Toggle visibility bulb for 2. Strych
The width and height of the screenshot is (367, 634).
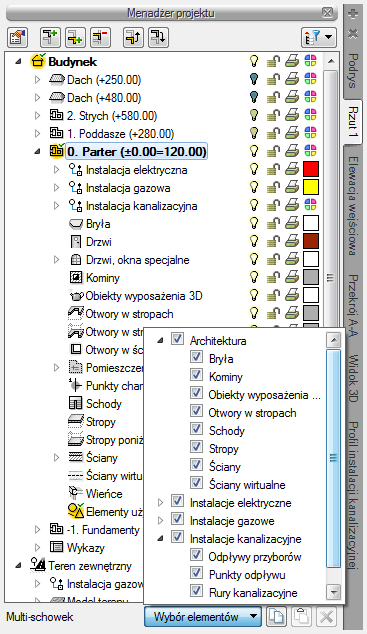tap(253, 115)
